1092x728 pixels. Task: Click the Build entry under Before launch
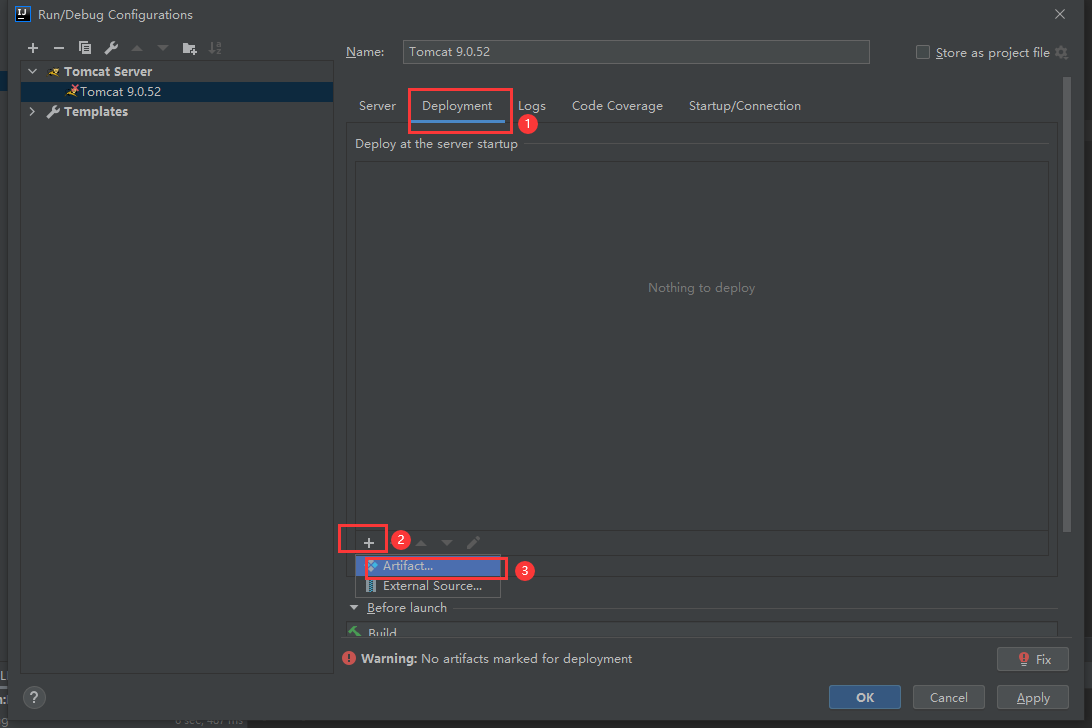(x=382, y=632)
